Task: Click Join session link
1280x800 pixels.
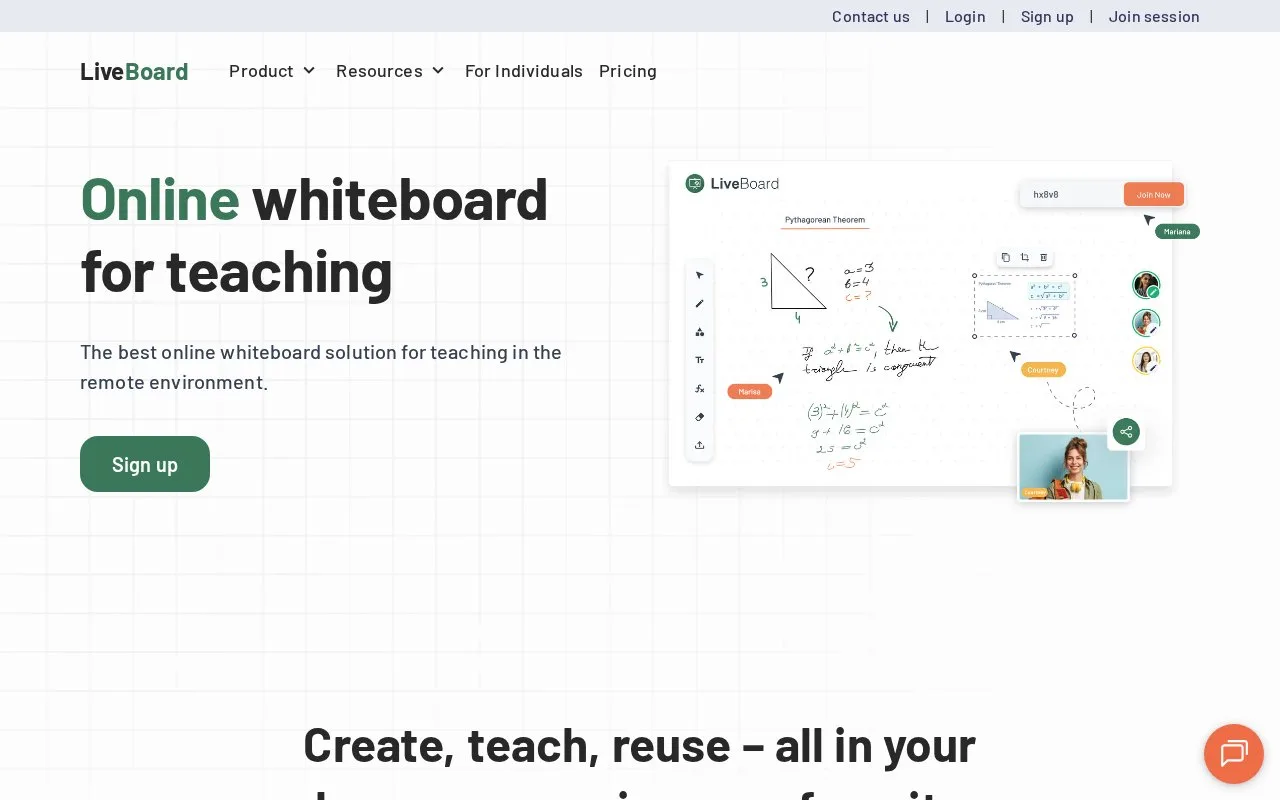Action: coord(1154,16)
